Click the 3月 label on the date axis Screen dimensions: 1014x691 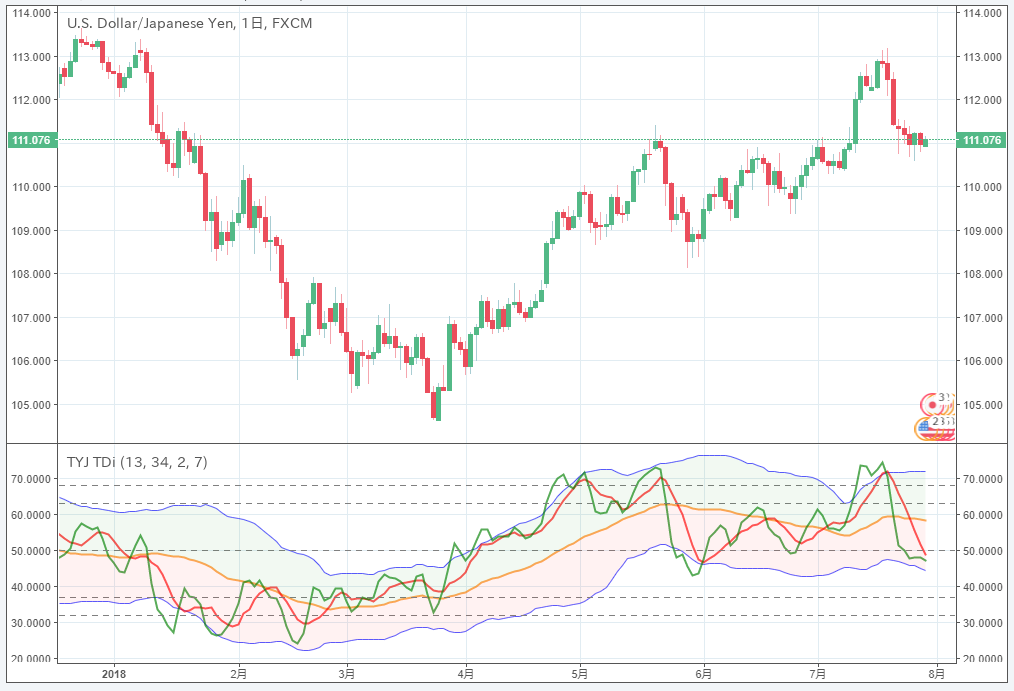pyautogui.click(x=347, y=674)
